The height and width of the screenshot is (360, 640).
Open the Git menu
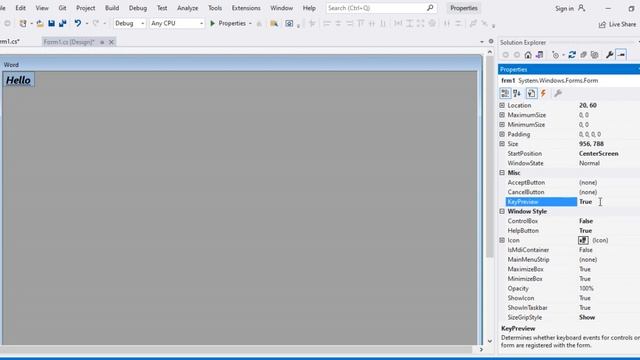tap(62, 8)
